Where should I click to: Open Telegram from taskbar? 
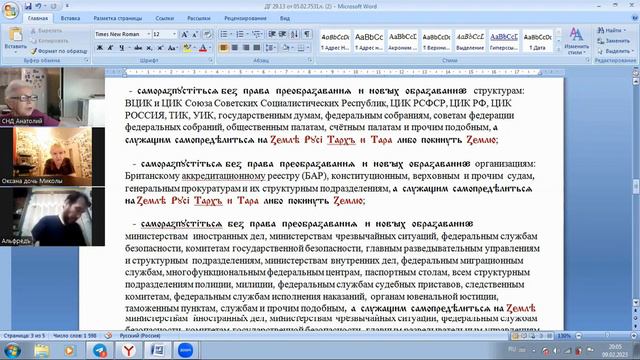99,350
